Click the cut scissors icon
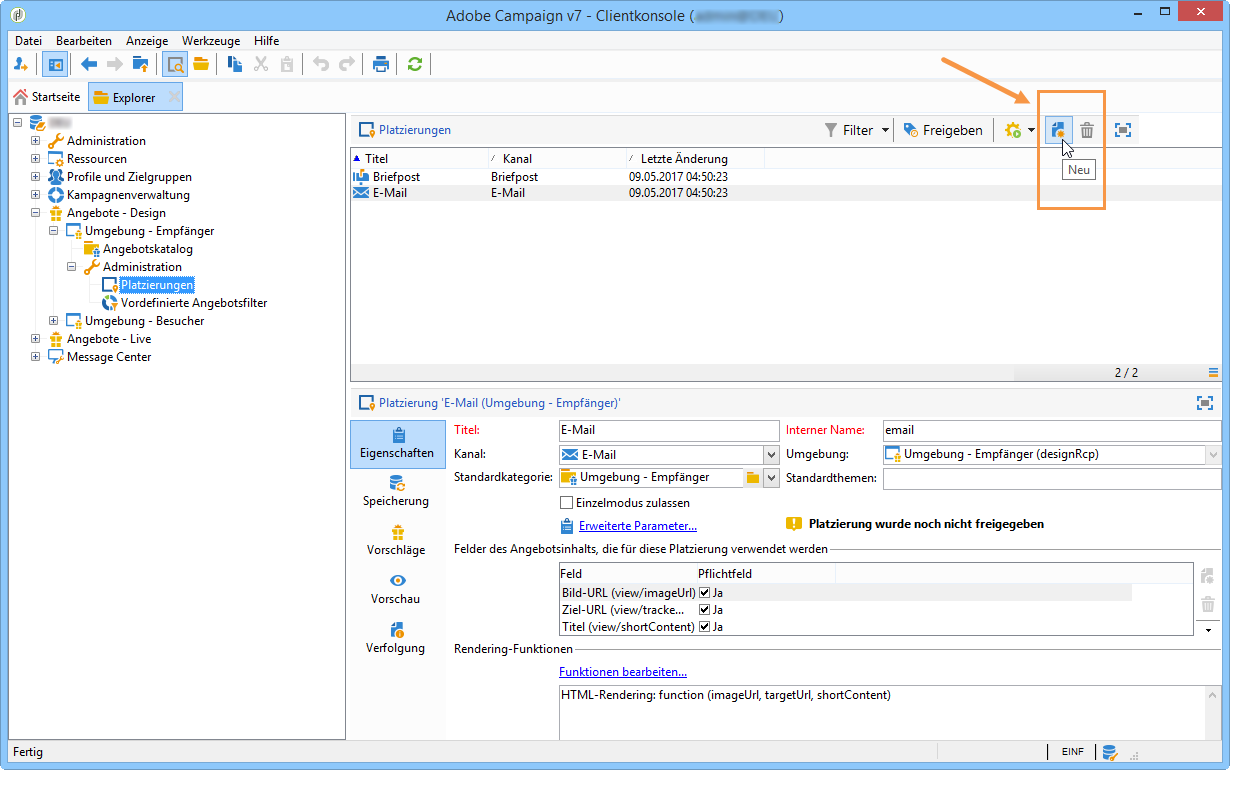 pos(261,64)
